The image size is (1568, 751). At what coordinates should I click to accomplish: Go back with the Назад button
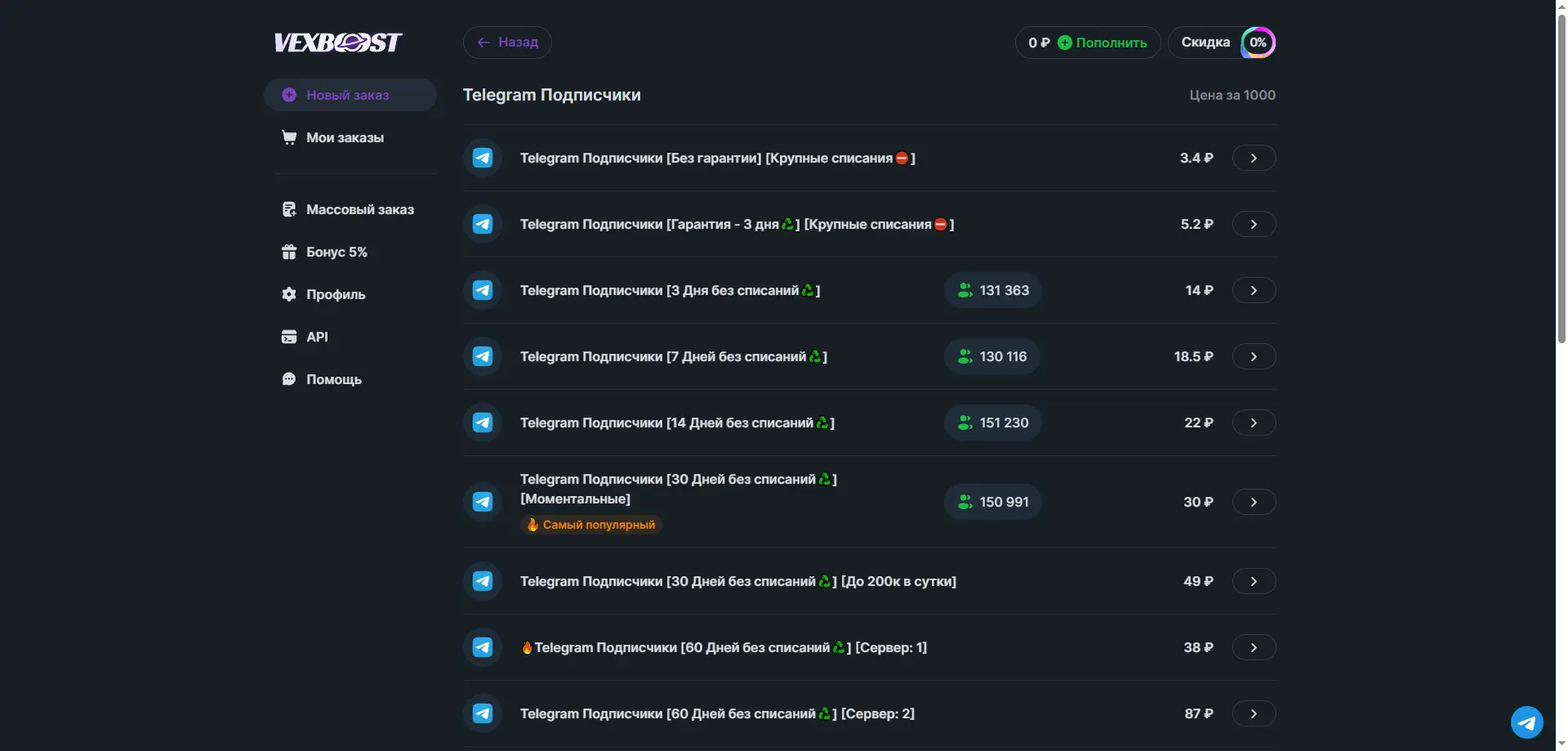[x=507, y=42]
